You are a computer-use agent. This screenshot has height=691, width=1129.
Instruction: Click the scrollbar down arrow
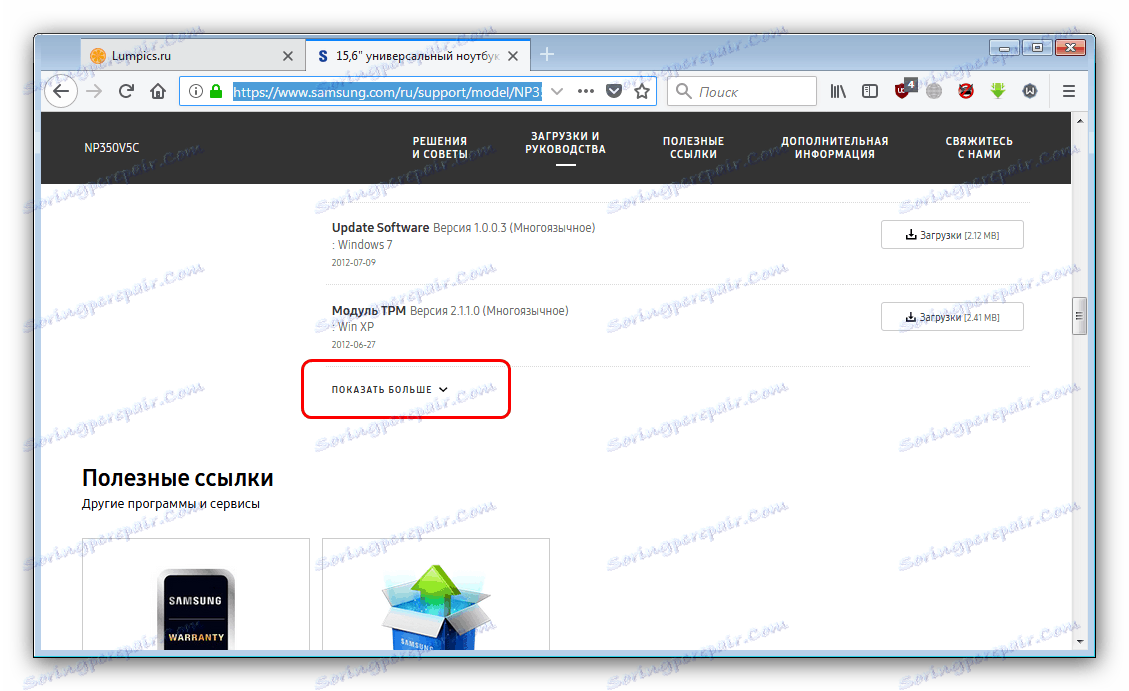(1080, 641)
